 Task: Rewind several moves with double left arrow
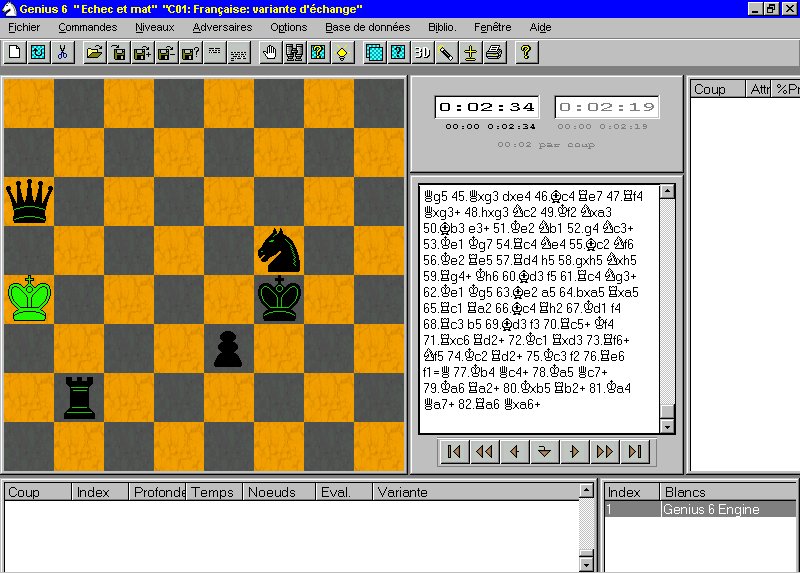tap(484, 452)
